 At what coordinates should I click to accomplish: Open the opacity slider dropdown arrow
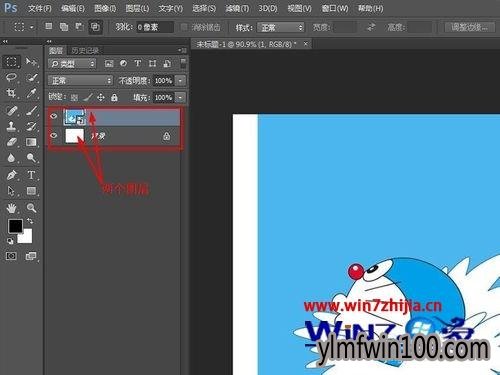tap(180, 80)
